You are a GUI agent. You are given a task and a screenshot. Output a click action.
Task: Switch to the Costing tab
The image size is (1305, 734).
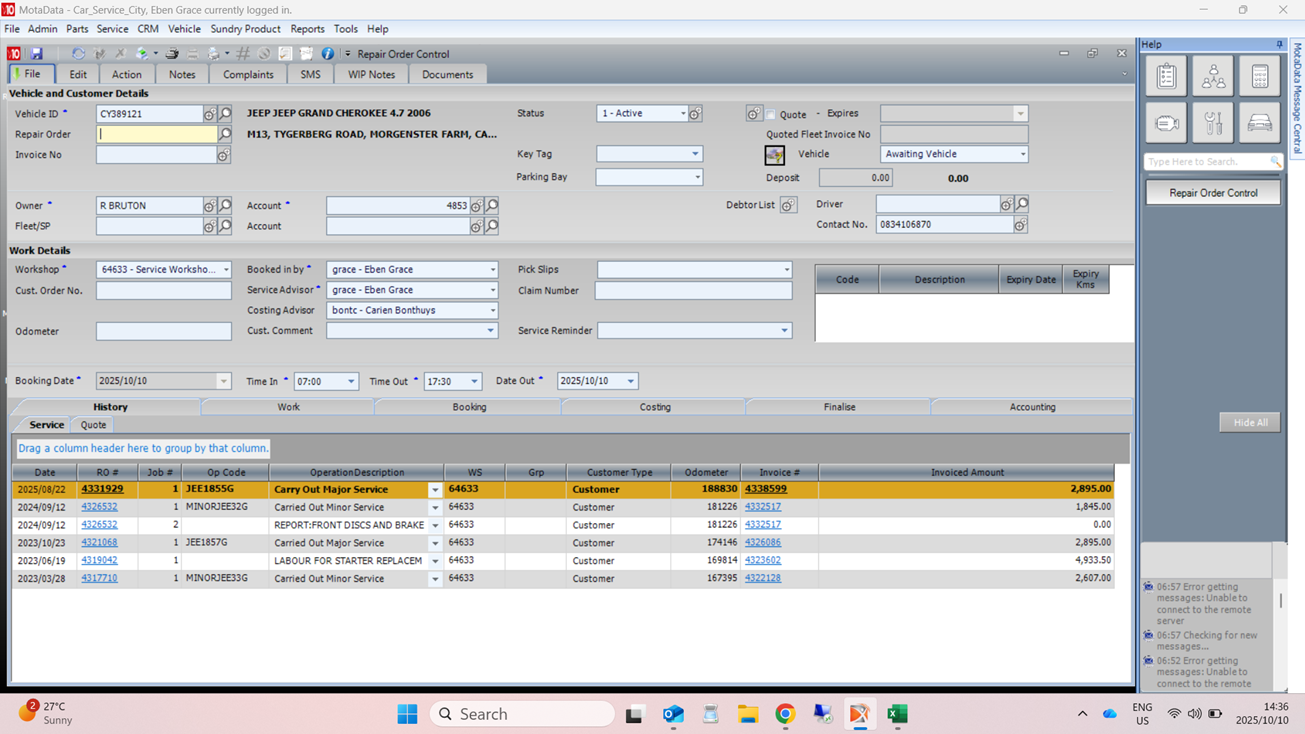[655, 407]
